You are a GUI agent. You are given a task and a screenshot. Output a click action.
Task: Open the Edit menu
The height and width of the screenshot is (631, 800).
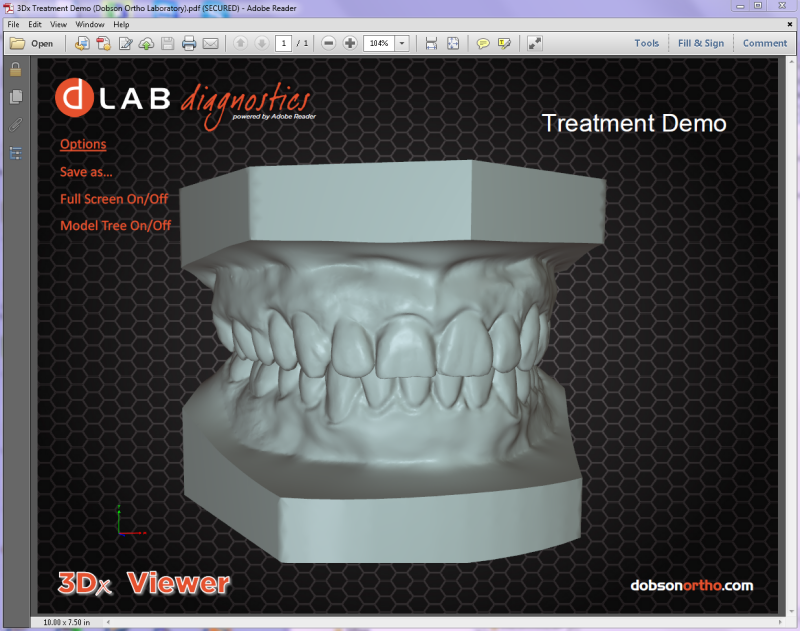click(35, 24)
